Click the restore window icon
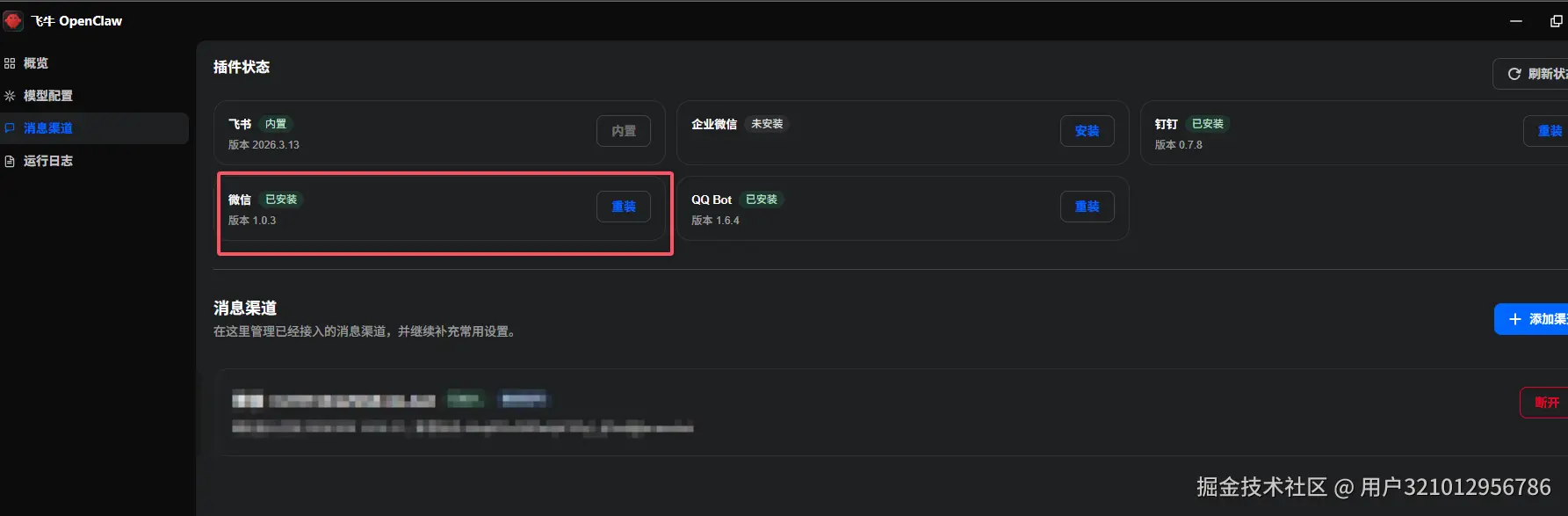 pyautogui.click(x=1556, y=21)
